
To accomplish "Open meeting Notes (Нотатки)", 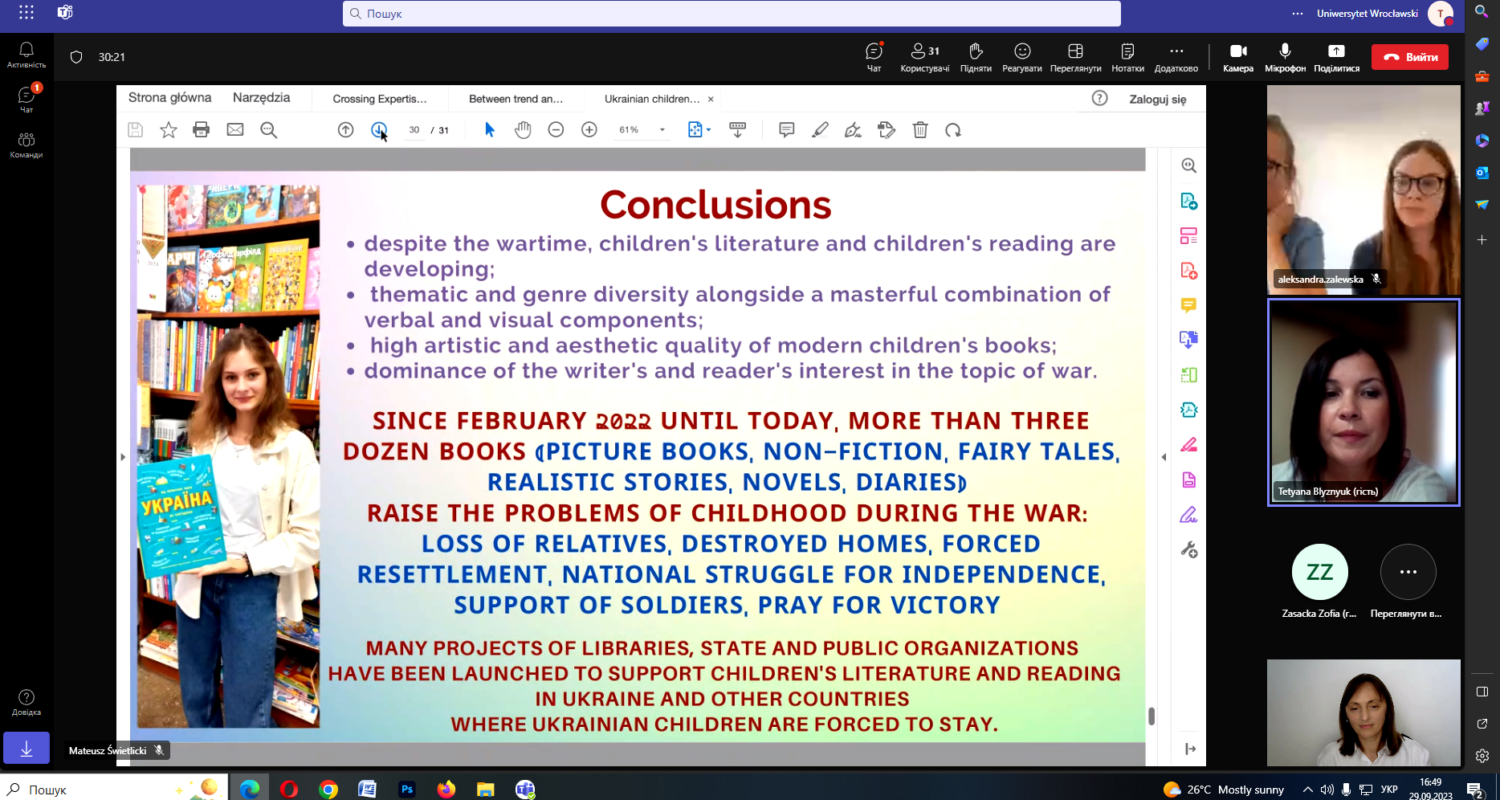I will coord(1127,52).
